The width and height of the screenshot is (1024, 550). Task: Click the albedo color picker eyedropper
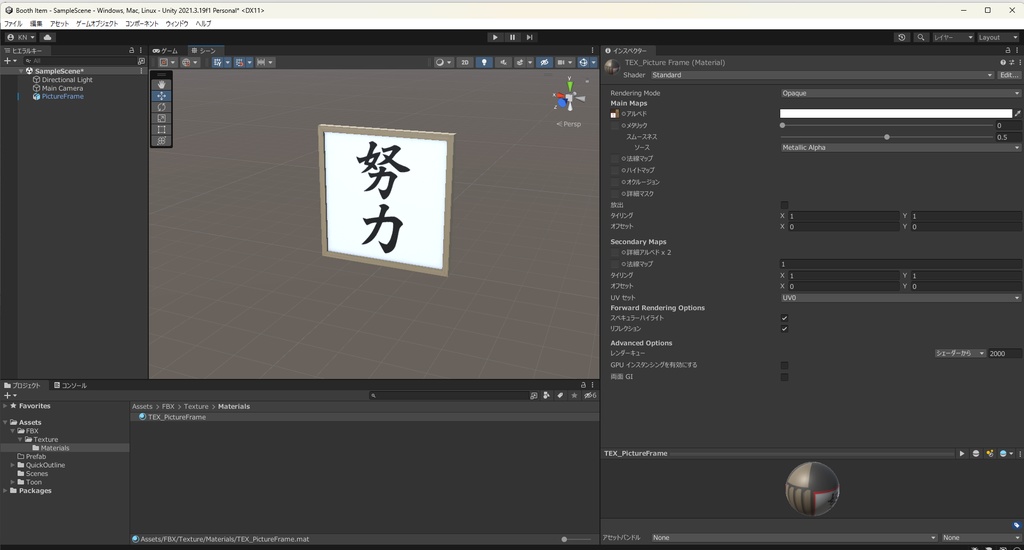point(1017,114)
